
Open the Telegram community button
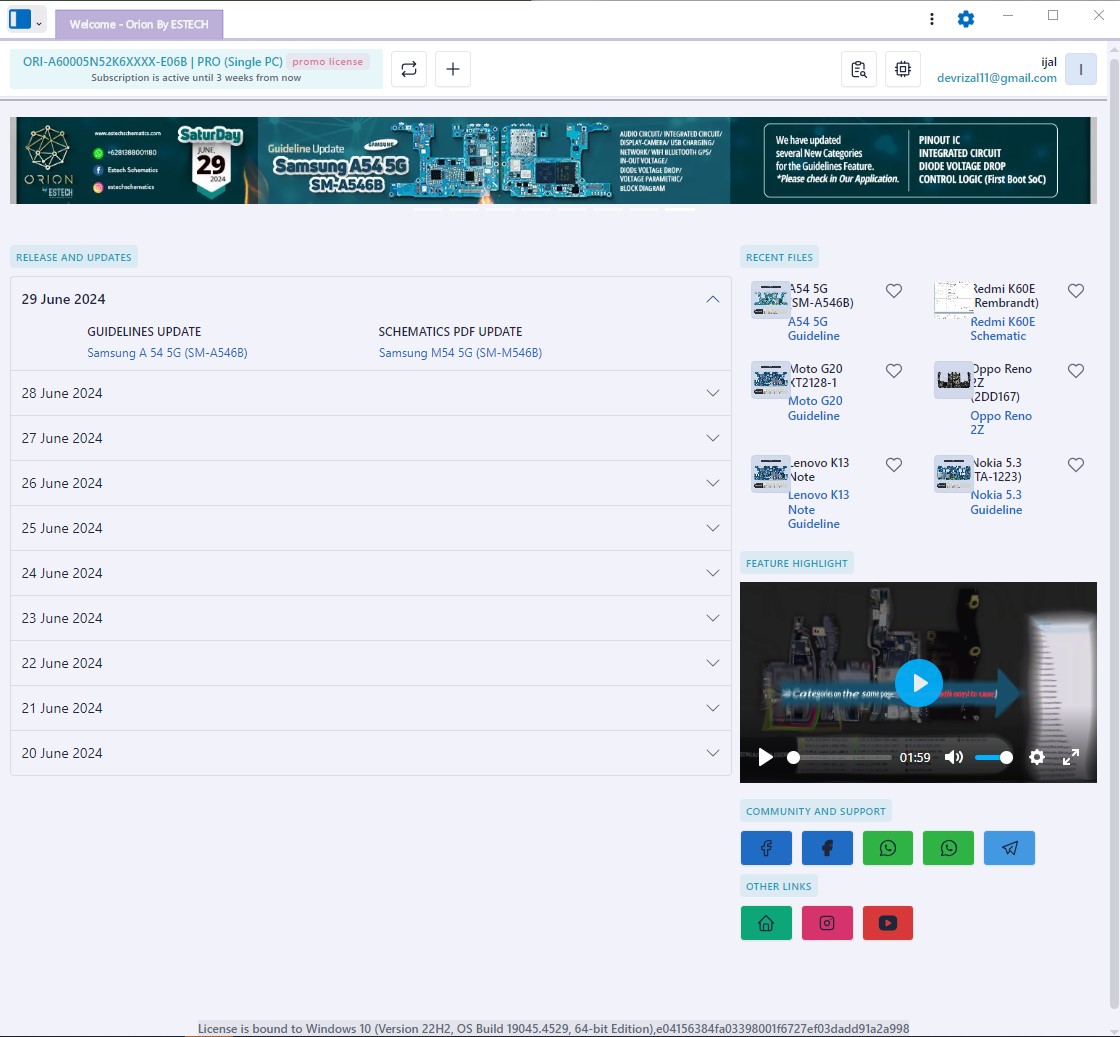(1009, 848)
